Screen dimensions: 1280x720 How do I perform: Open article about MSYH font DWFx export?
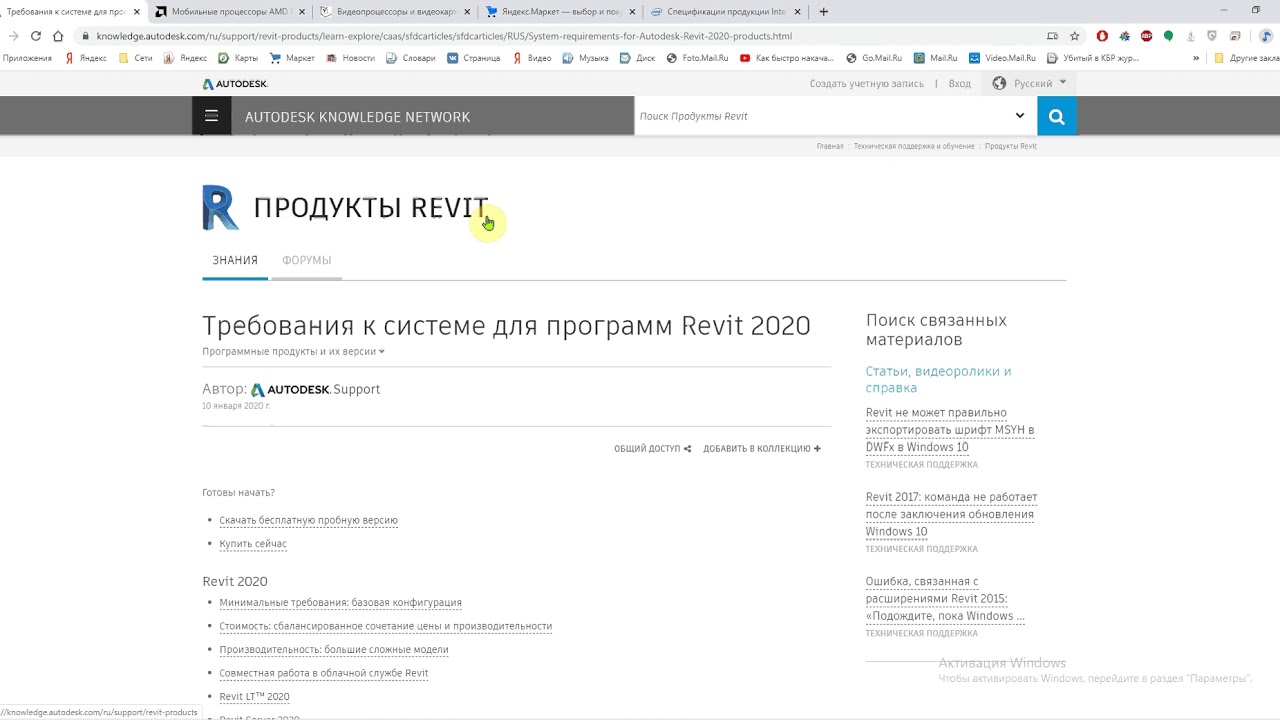950,430
